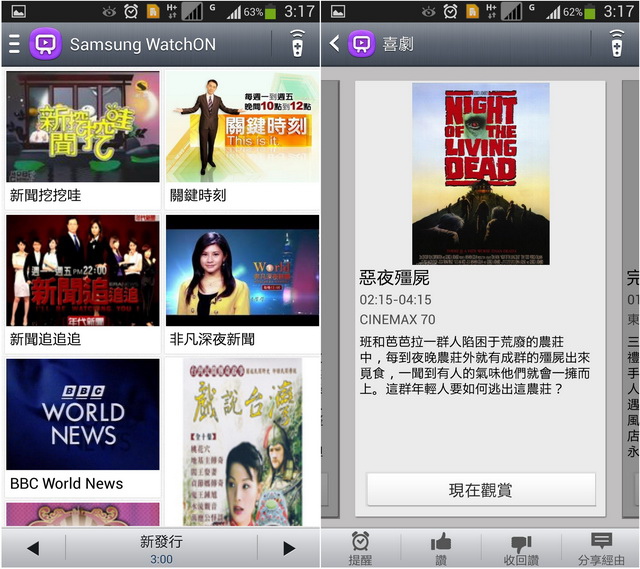Open the 關鍵時刻 show thumbnail
Viewport: 640px width, 569px height.
[242, 127]
